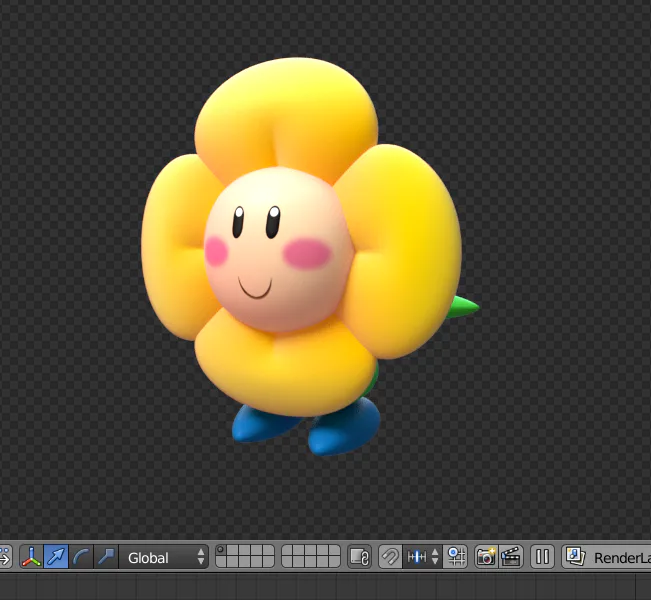Toggle the 3D manipulator widget icon
The height and width of the screenshot is (600, 651).
click(x=32, y=557)
